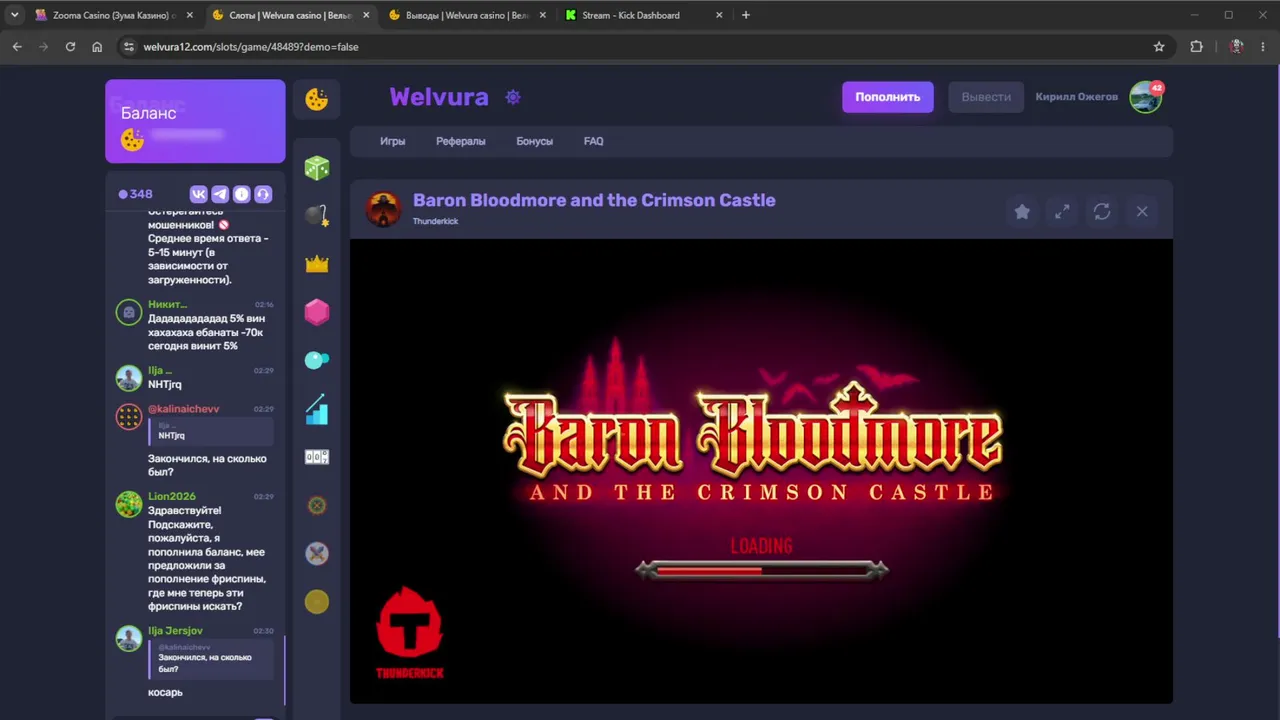The height and width of the screenshot is (720, 1280).
Task: Open the crossed swords game icon
Action: click(x=317, y=553)
